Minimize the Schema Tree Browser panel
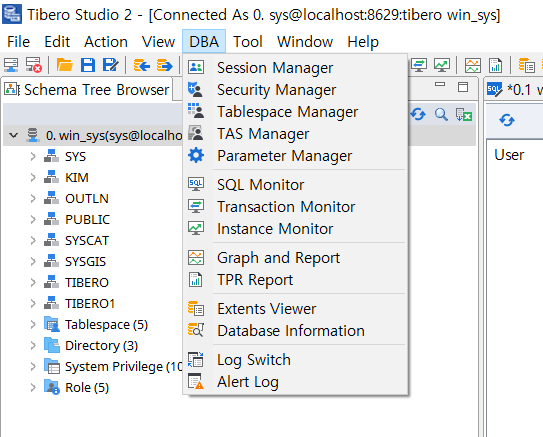Image resolution: width=543 pixels, height=437 pixels. pyautogui.click(x=440, y=84)
